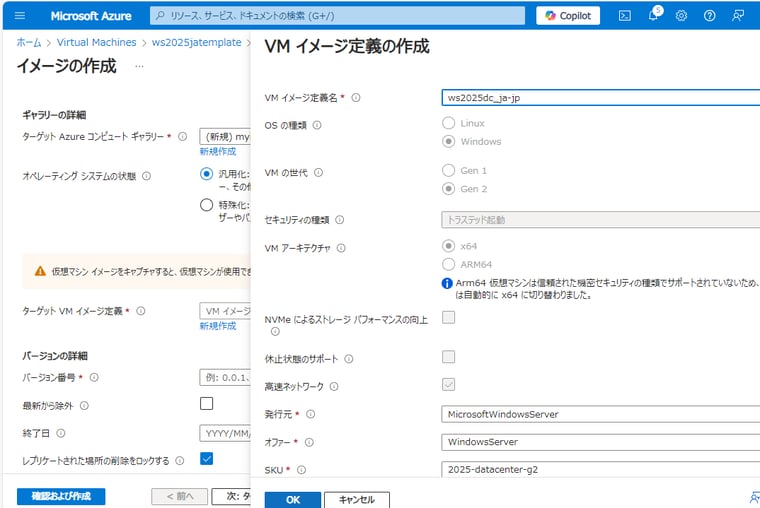Image resolution: width=760 pixels, height=508 pixels.
Task: Go to ws2025jatemplate breadcrumb
Action: pos(196,42)
